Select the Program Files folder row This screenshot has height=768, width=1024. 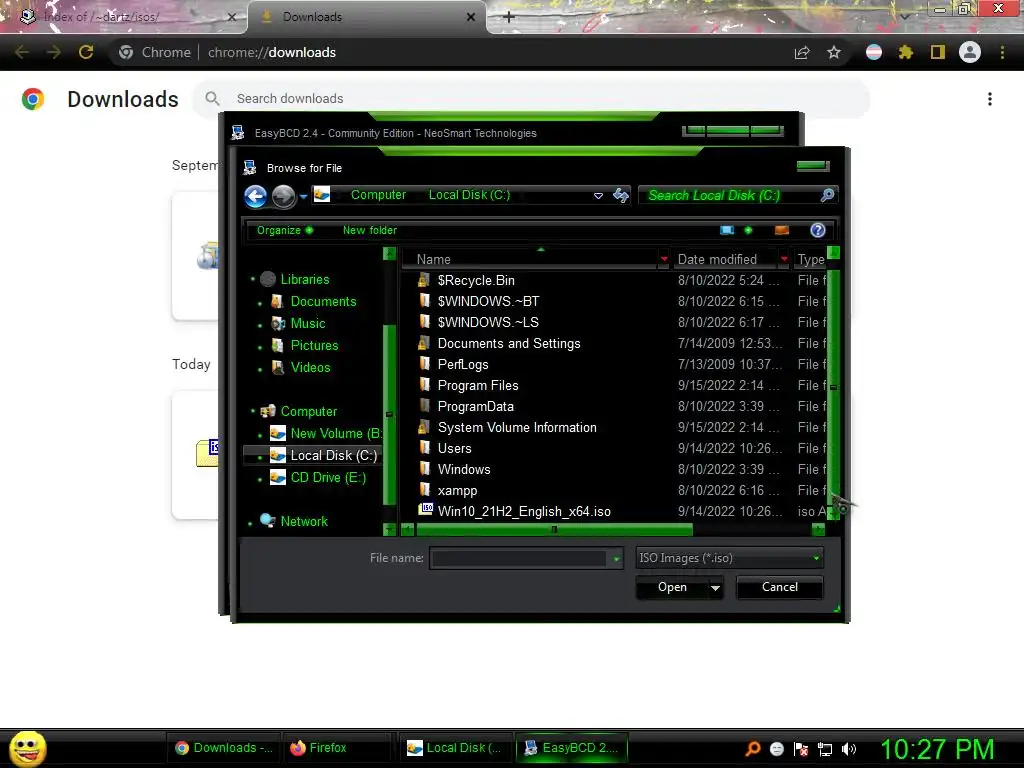[614, 385]
